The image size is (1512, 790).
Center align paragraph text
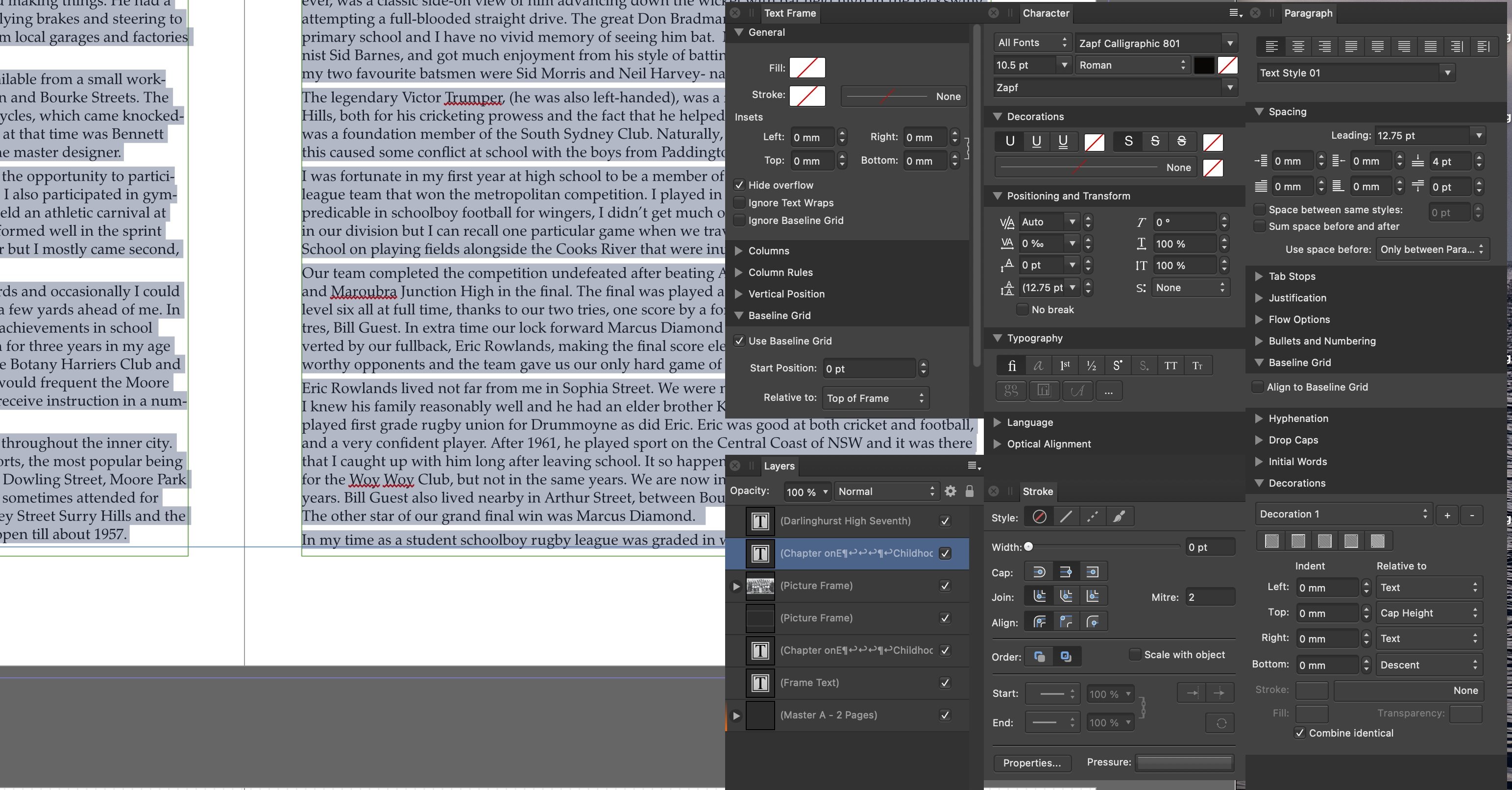click(1298, 47)
